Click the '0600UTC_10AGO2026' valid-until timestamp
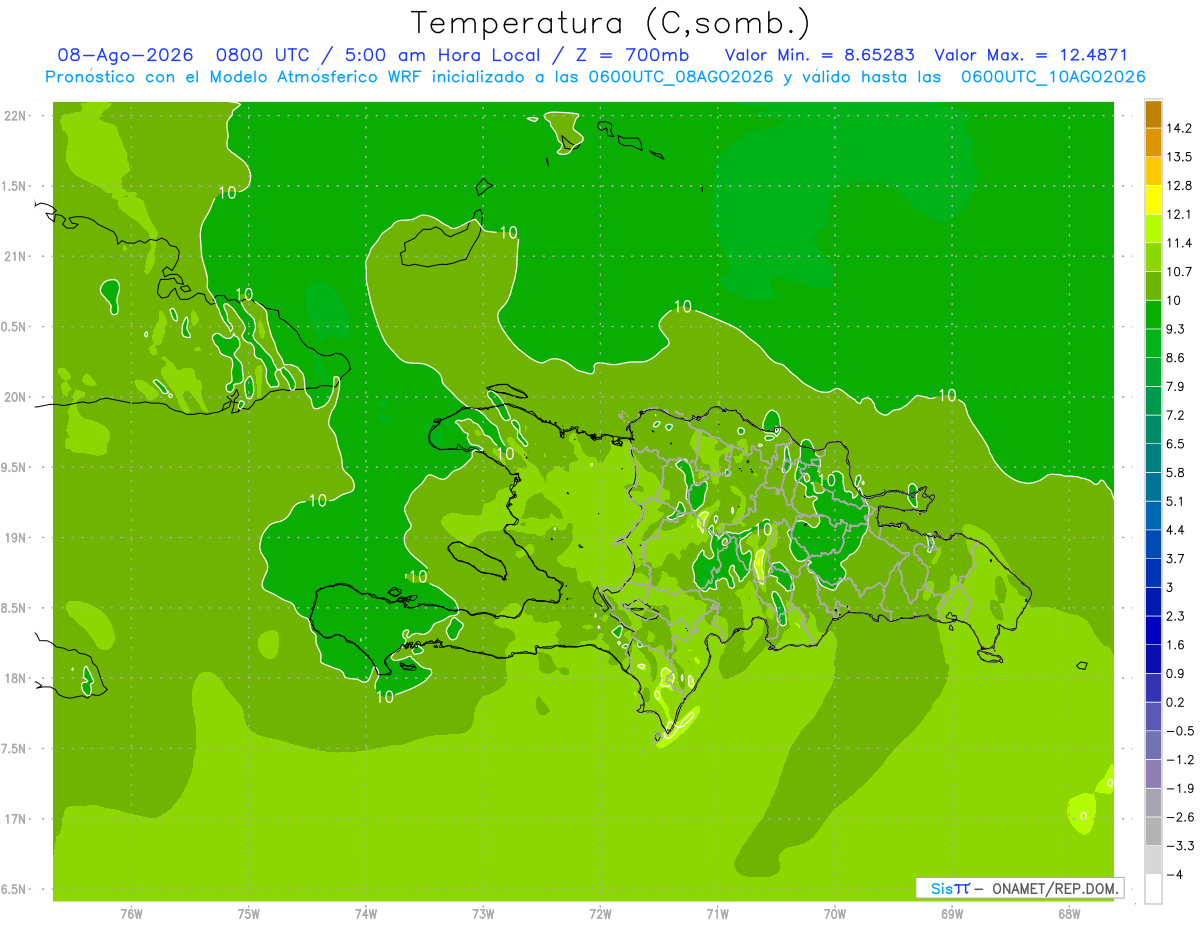1200x927 pixels. coord(1053,77)
